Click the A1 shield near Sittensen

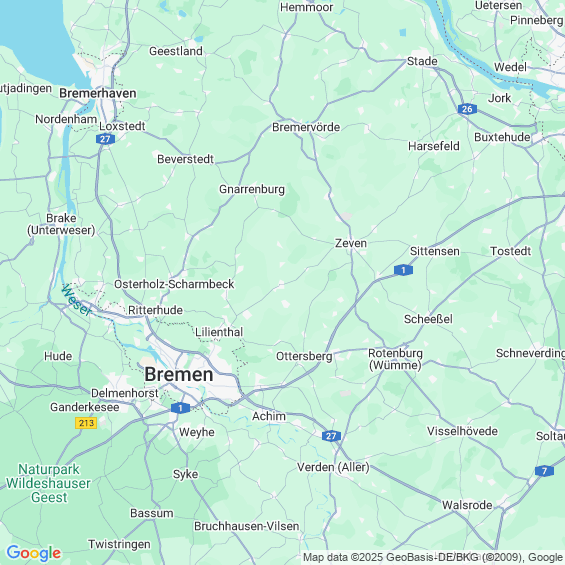[403, 270]
